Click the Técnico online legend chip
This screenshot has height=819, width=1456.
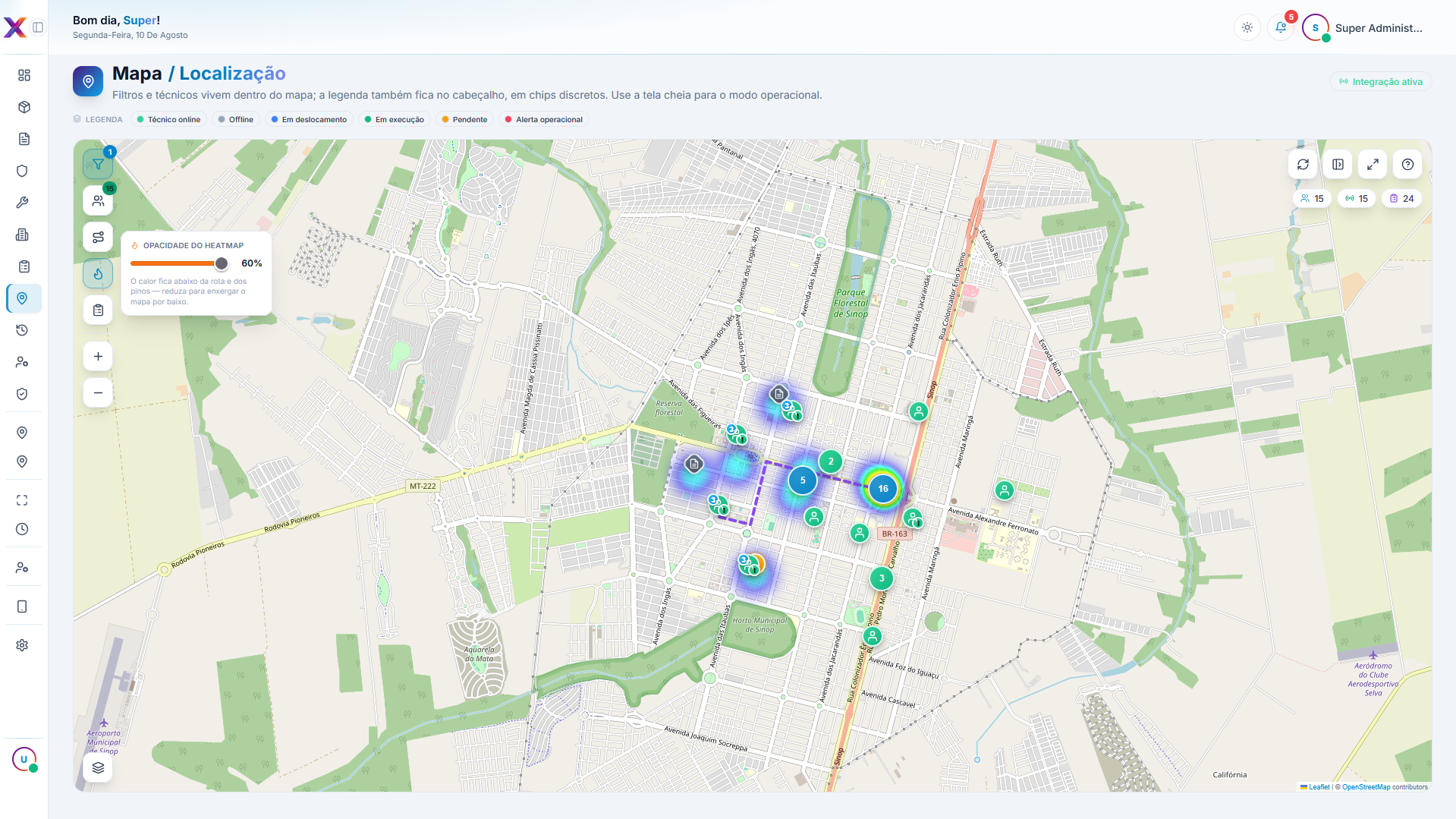[168, 119]
